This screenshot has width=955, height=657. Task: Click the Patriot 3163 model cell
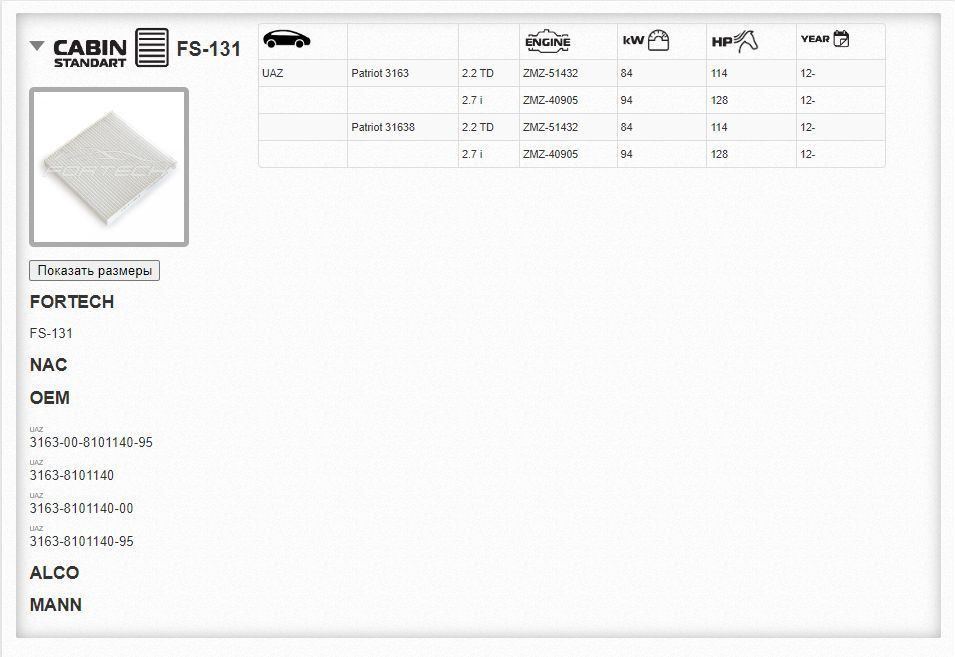click(380, 73)
